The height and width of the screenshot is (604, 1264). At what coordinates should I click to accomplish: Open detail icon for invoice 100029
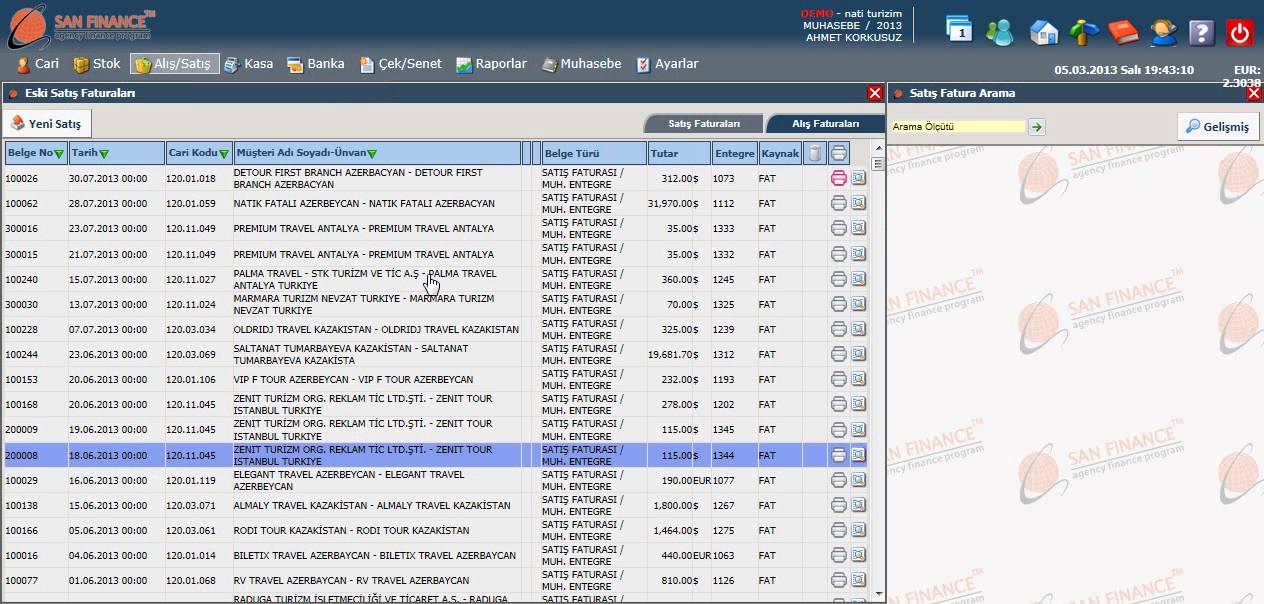pos(859,480)
